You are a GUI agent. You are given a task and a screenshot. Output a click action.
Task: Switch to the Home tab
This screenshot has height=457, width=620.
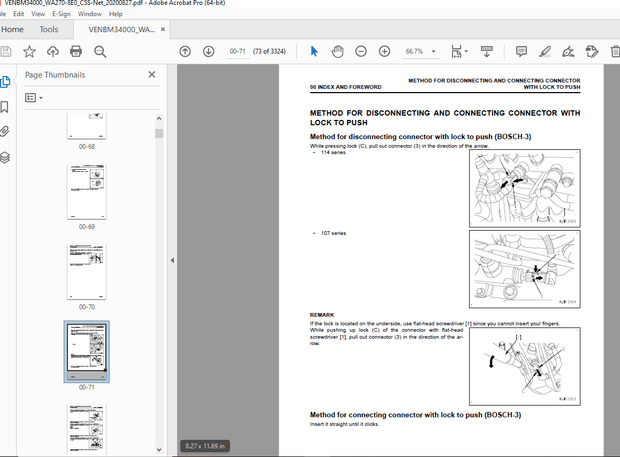(x=12, y=29)
